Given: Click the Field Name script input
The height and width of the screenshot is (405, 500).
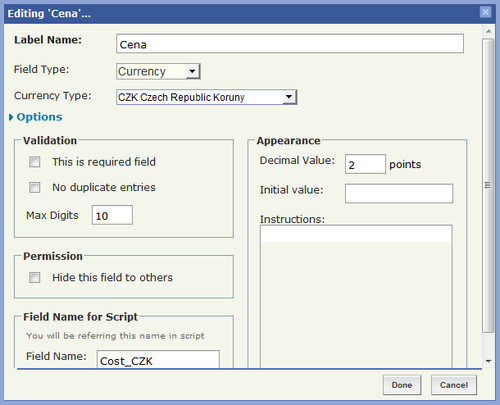Looking at the screenshot, I should tap(158, 359).
